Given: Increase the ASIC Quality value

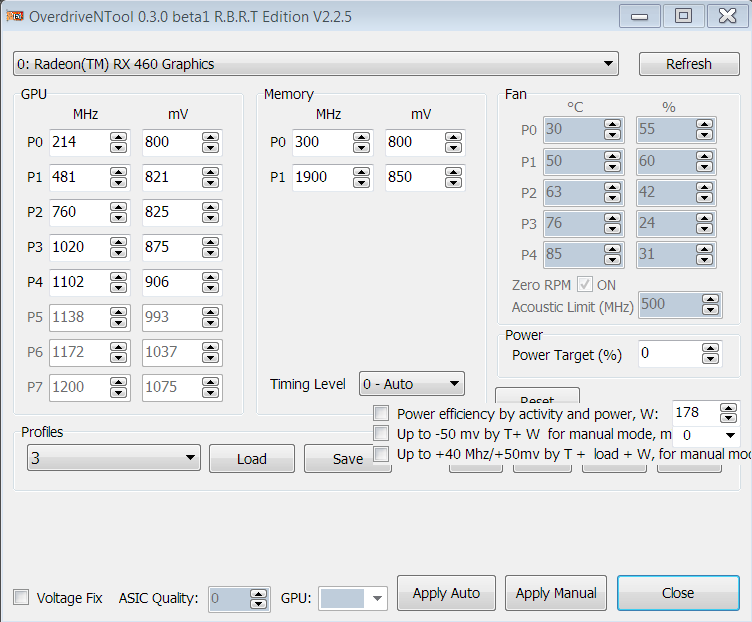Looking at the screenshot, I should [x=258, y=594].
